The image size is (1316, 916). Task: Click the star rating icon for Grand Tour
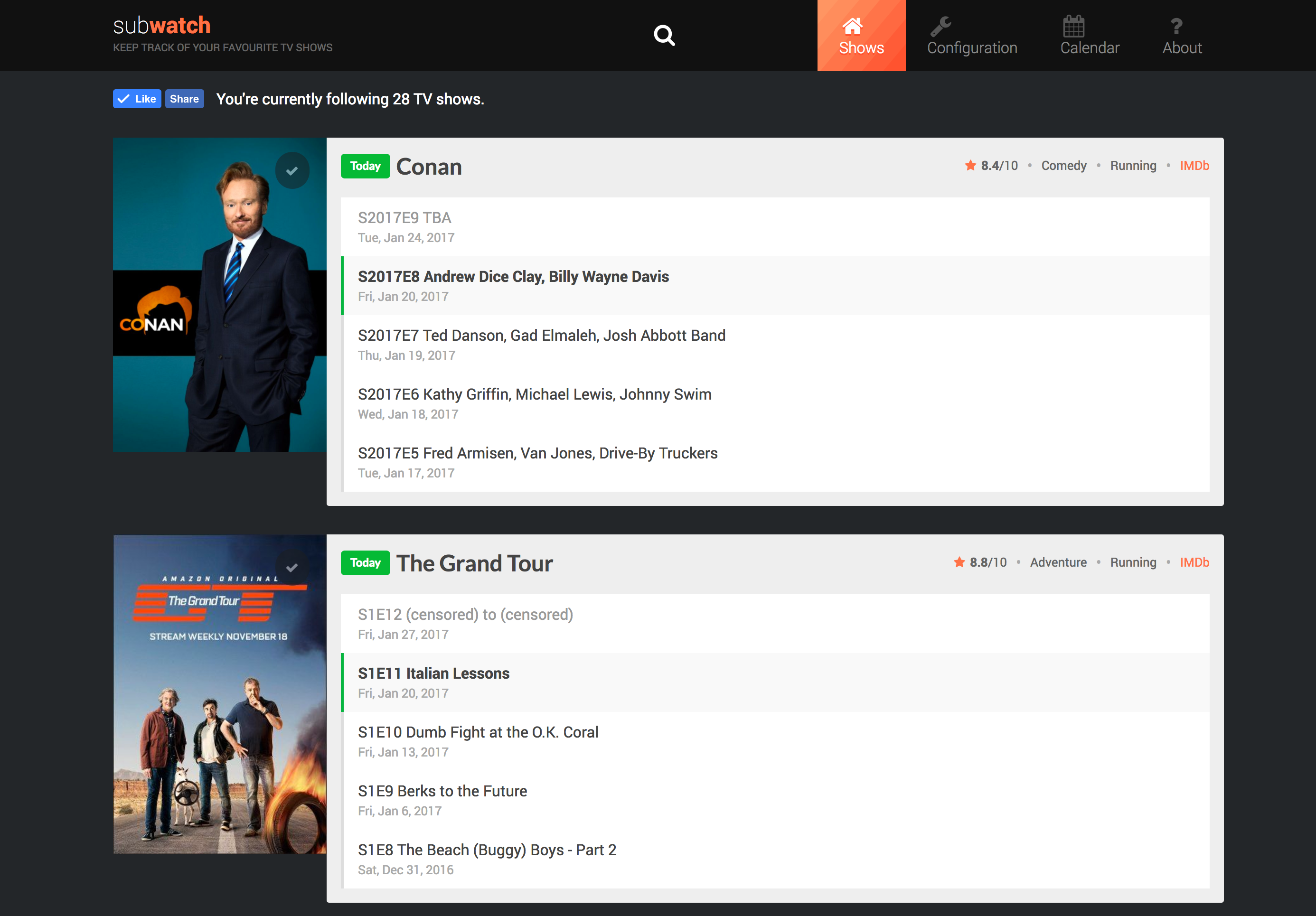[x=959, y=562]
